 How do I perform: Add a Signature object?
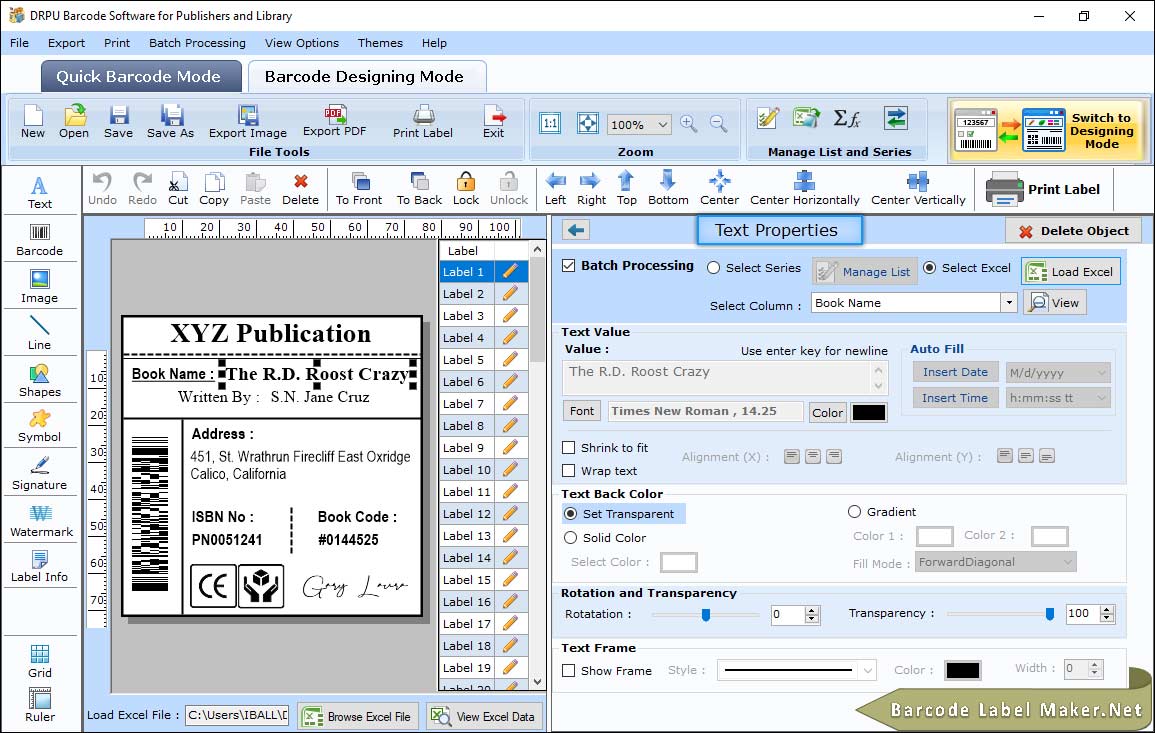[40, 474]
